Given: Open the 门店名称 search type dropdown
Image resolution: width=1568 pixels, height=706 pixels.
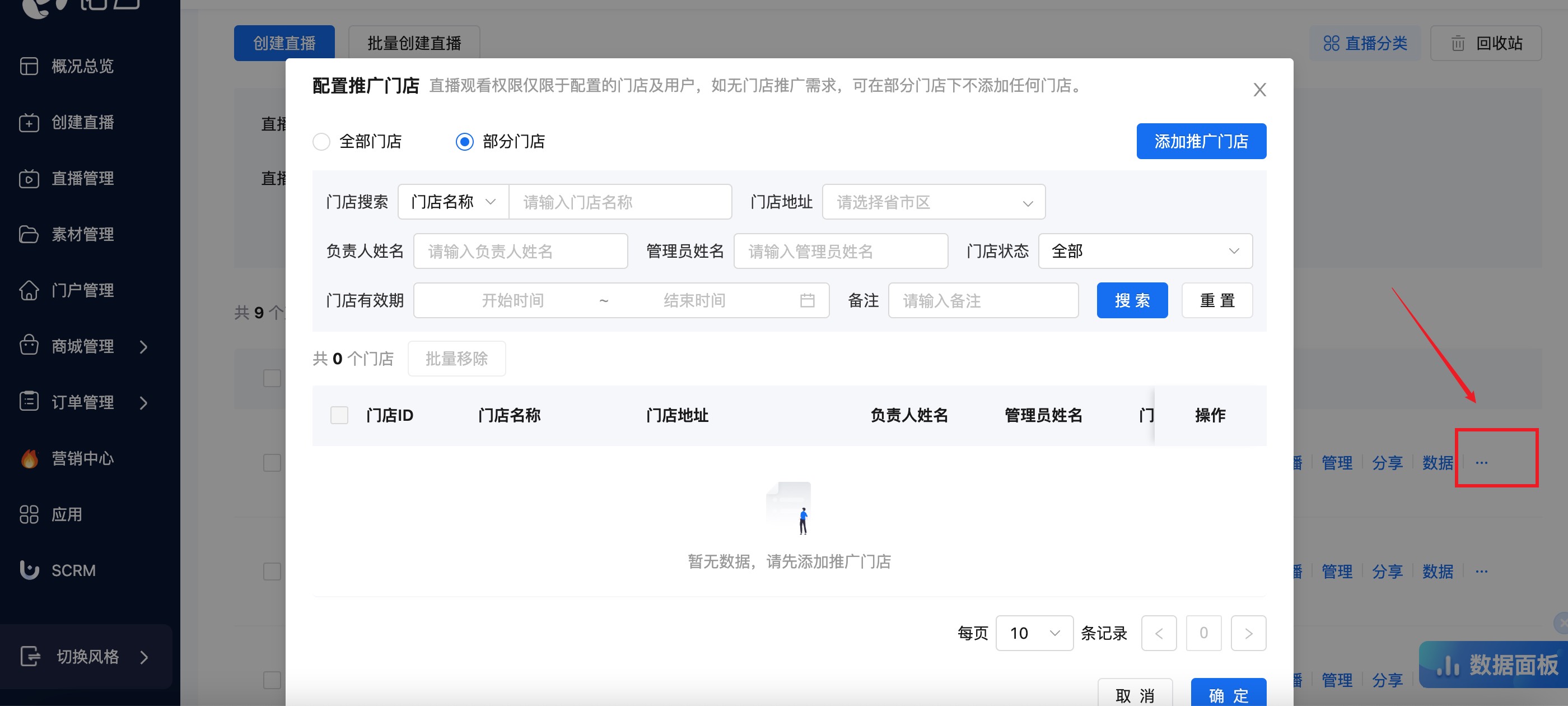Looking at the screenshot, I should click(x=453, y=202).
